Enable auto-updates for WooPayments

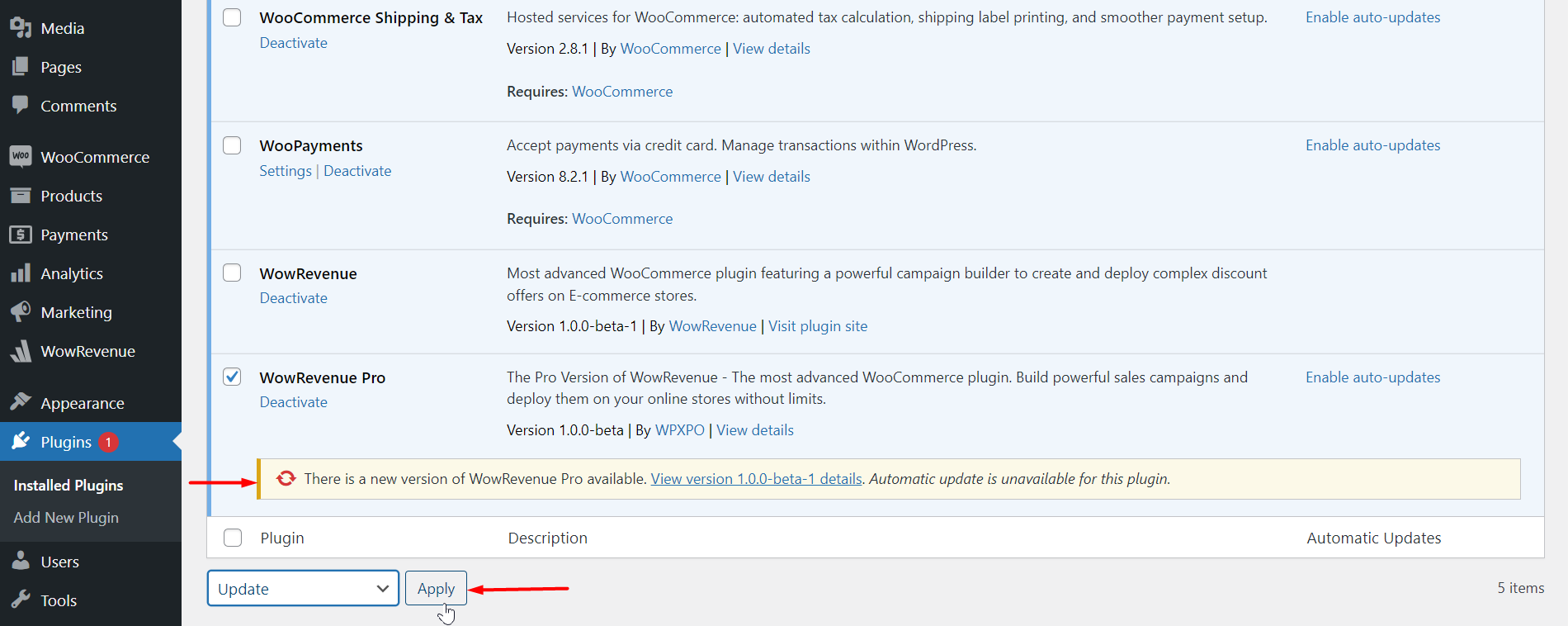click(x=1372, y=145)
